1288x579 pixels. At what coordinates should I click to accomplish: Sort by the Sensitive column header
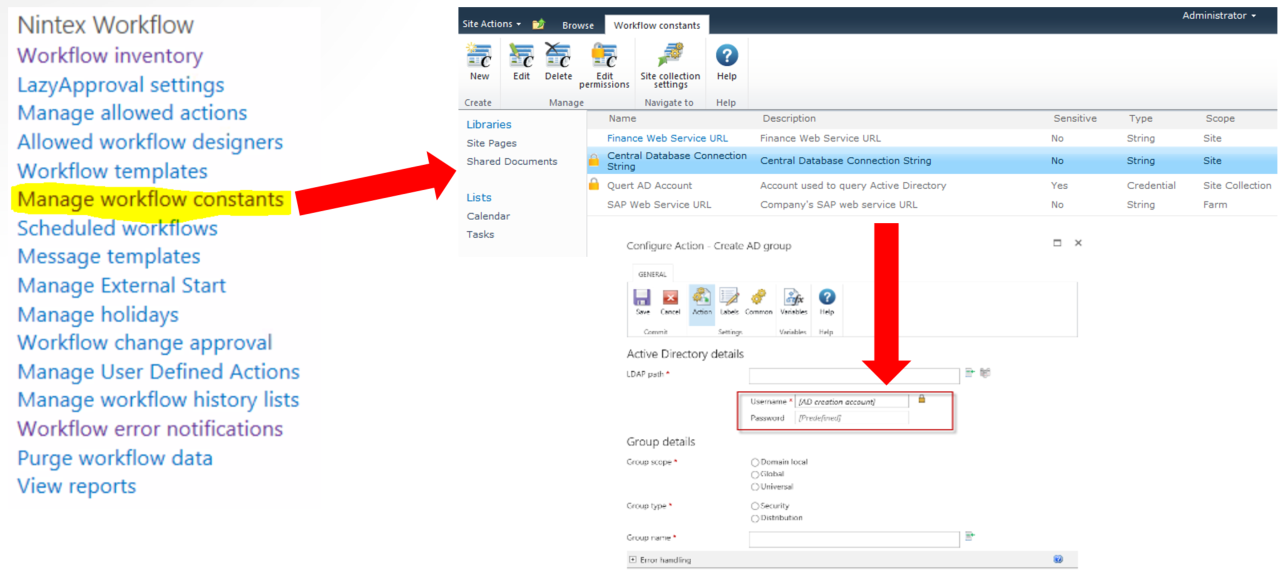pos(1075,118)
